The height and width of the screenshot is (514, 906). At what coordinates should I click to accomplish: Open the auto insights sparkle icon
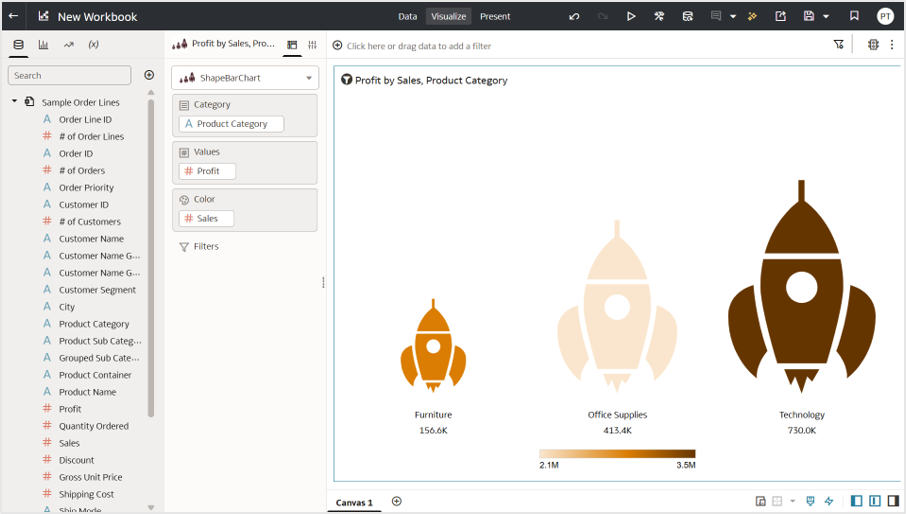[752, 16]
